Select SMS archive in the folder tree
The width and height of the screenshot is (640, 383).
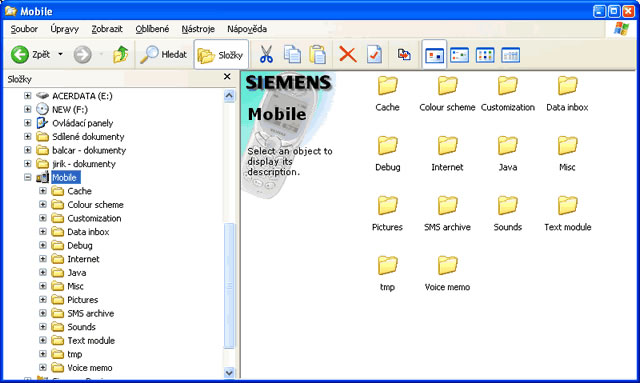91,314
